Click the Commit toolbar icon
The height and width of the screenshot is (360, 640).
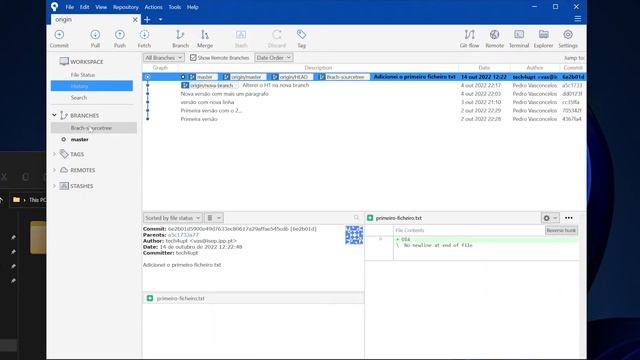pyautogui.click(x=59, y=39)
